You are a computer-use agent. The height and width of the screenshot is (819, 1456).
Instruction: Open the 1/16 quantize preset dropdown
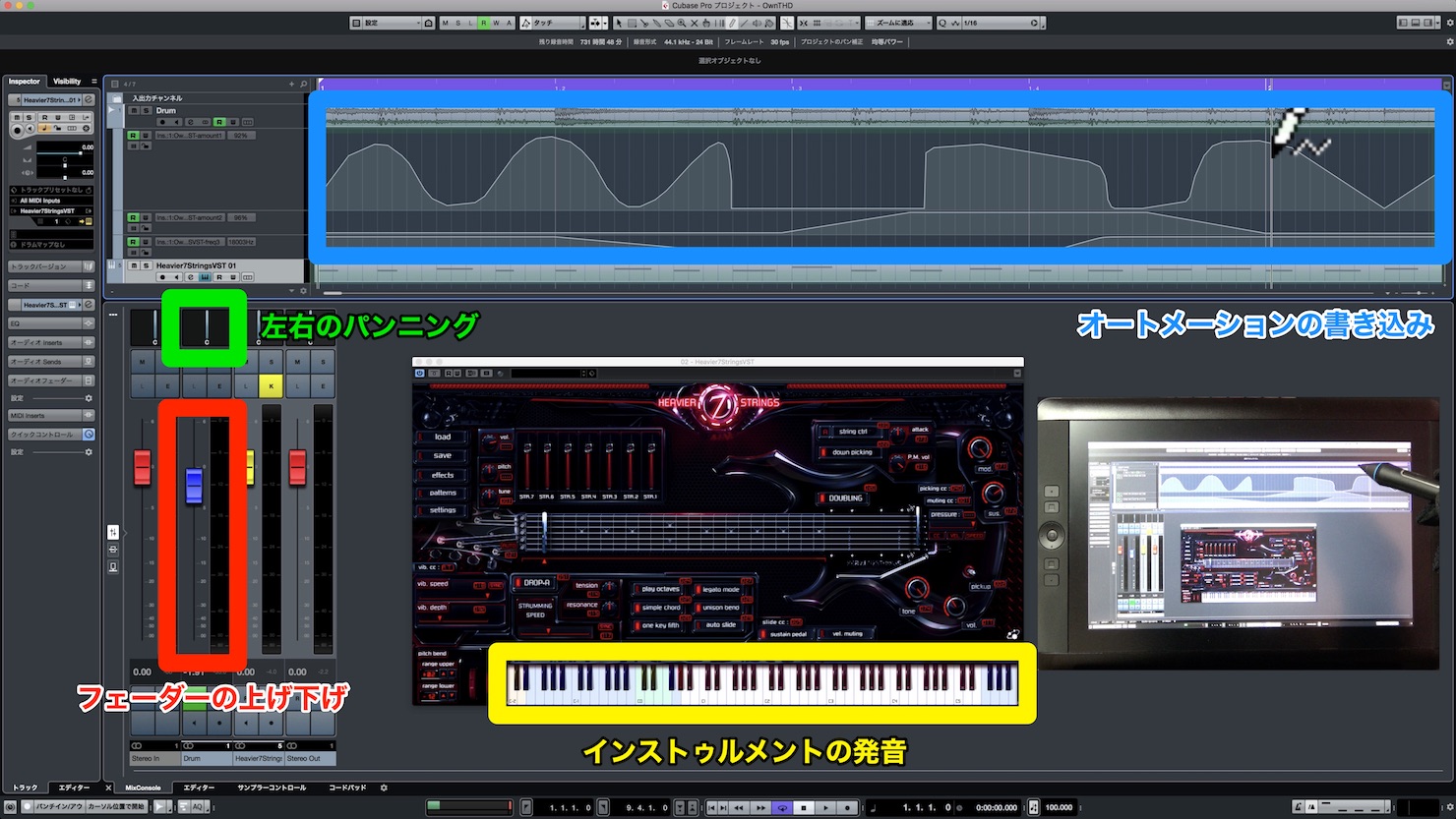(x=1001, y=23)
